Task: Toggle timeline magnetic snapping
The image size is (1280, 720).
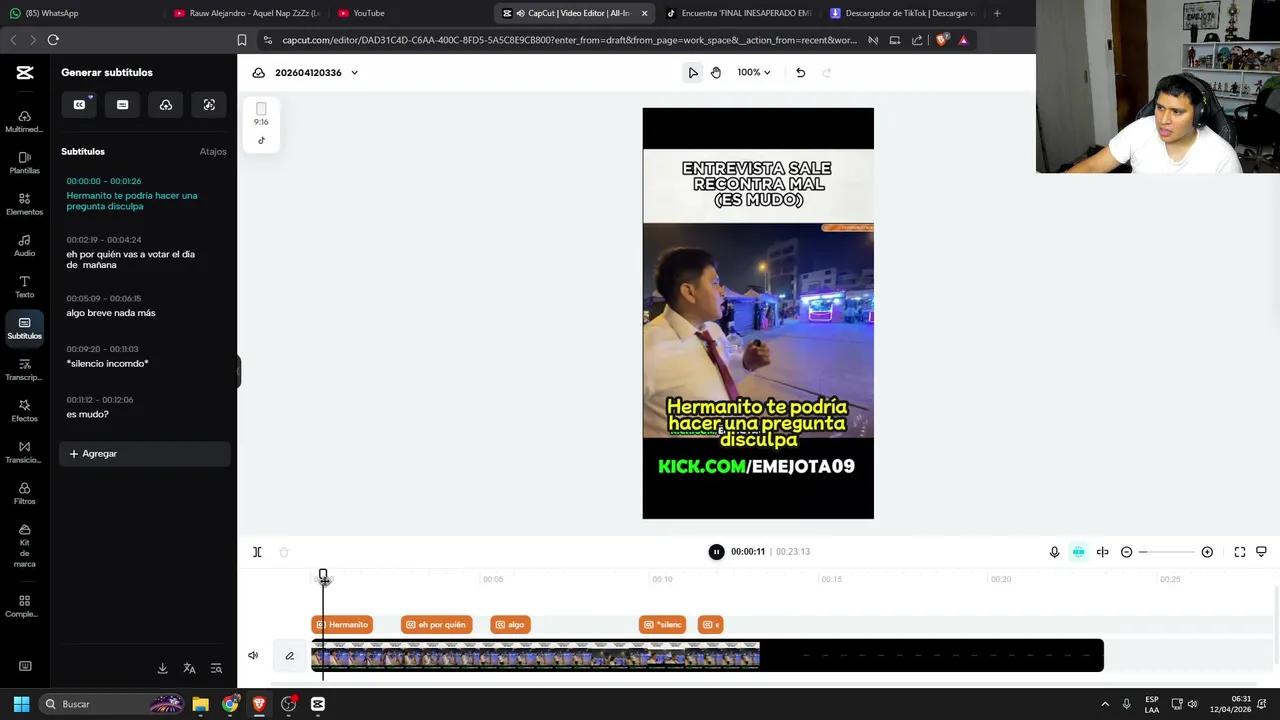Action: coord(1078,552)
